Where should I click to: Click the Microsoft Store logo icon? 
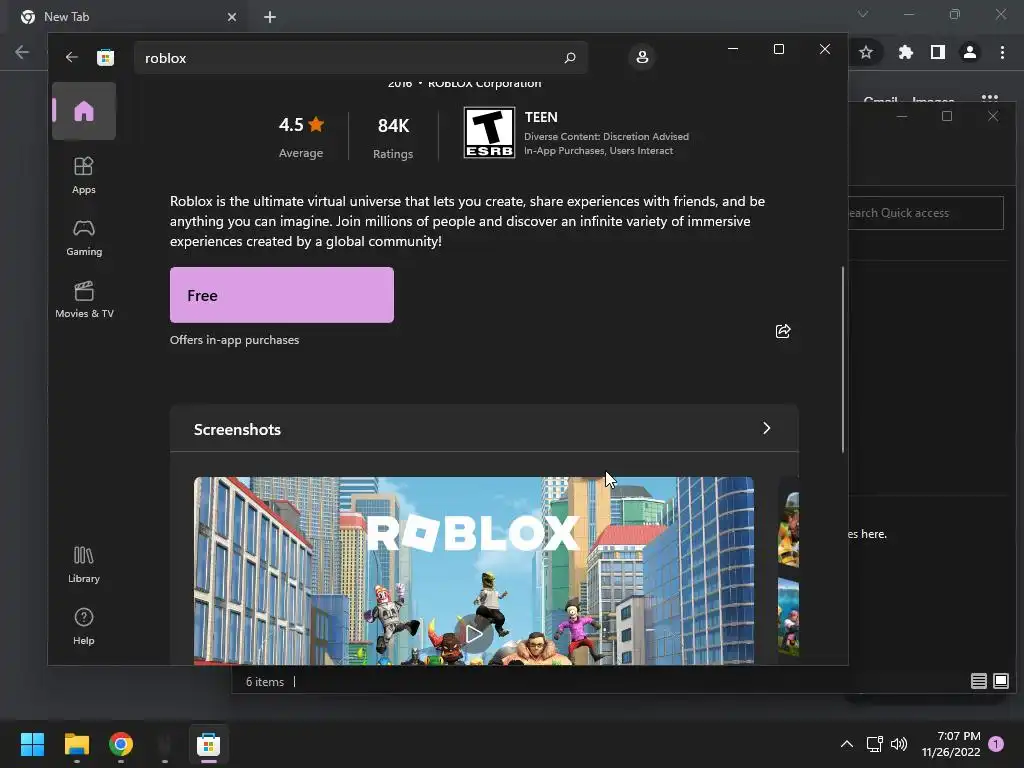tap(105, 57)
